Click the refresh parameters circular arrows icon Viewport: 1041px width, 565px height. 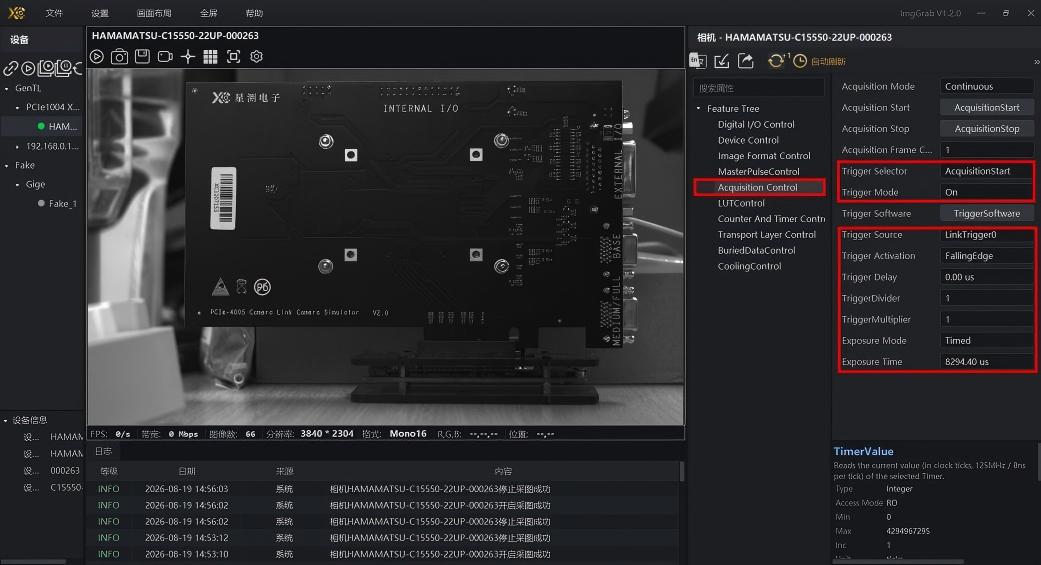pos(775,61)
